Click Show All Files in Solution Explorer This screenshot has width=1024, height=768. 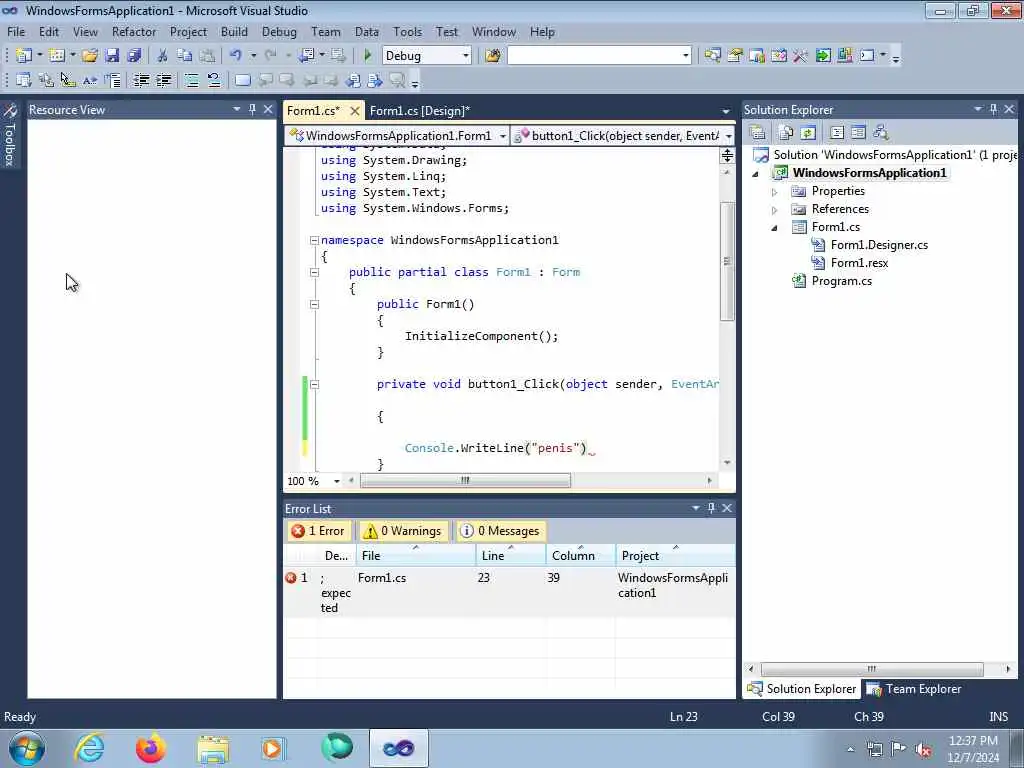pos(786,133)
